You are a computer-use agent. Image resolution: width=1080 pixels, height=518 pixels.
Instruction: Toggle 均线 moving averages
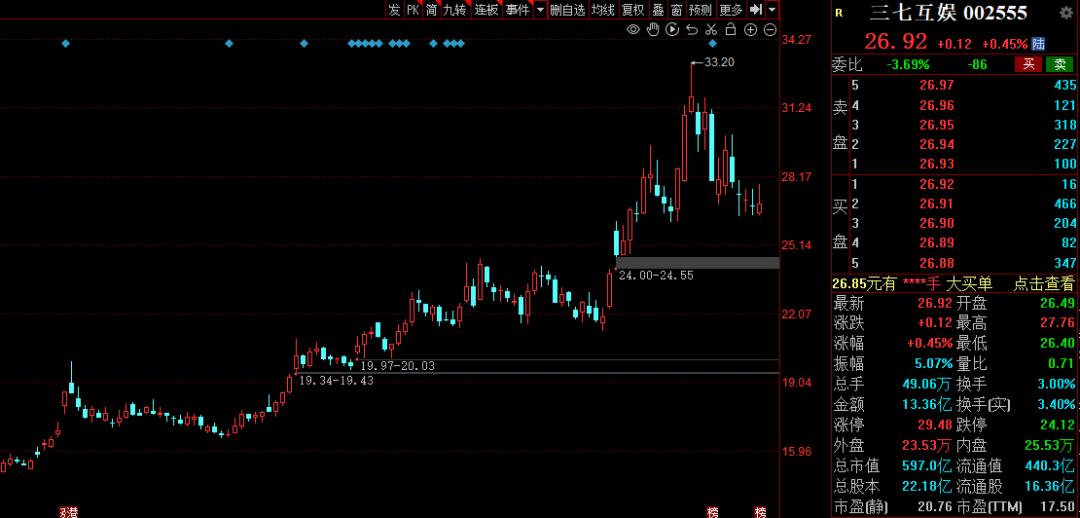pos(603,10)
